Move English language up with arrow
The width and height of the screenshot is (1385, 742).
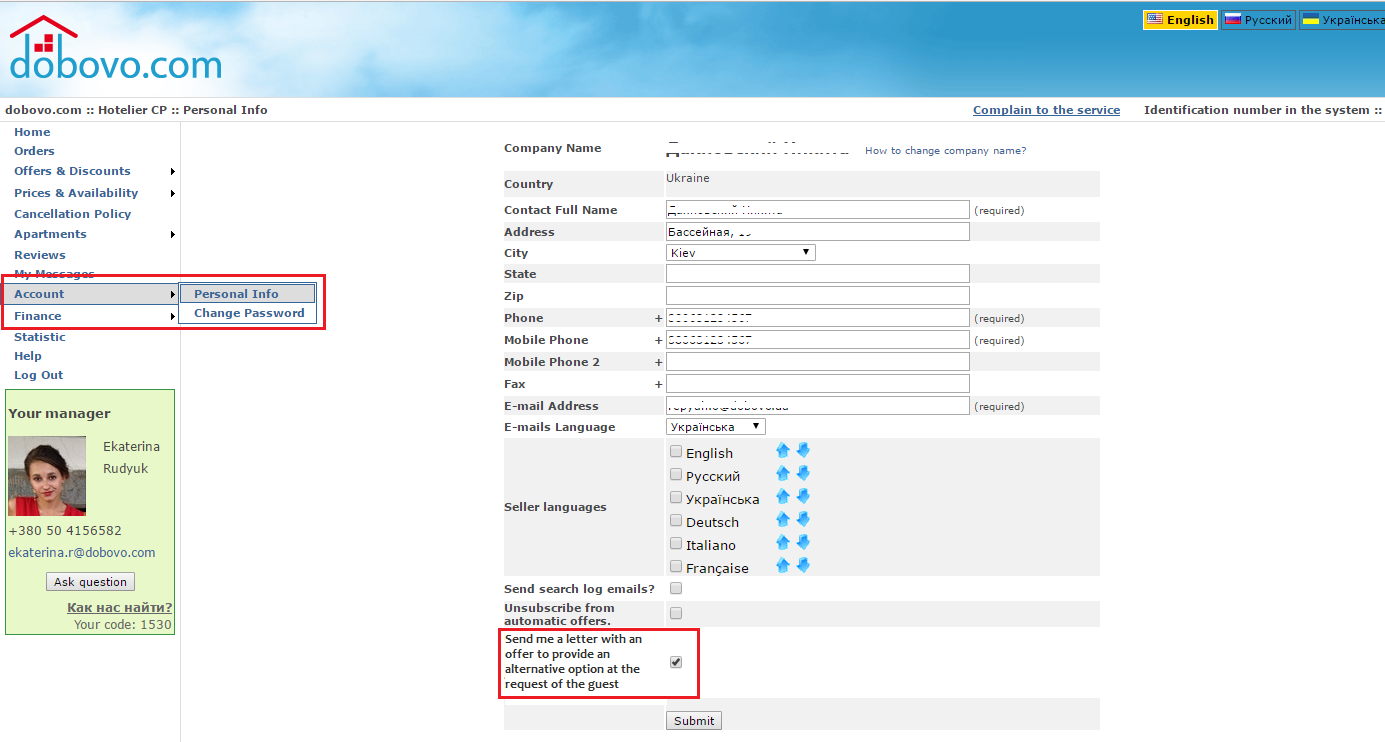coord(783,451)
